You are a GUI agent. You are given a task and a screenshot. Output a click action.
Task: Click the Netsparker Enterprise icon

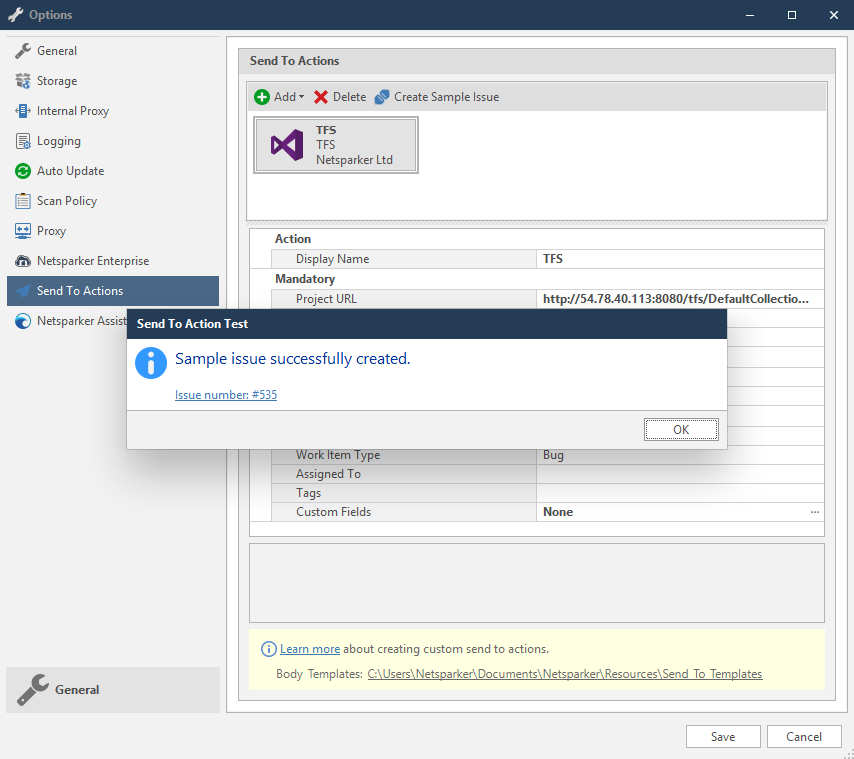pos(22,260)
